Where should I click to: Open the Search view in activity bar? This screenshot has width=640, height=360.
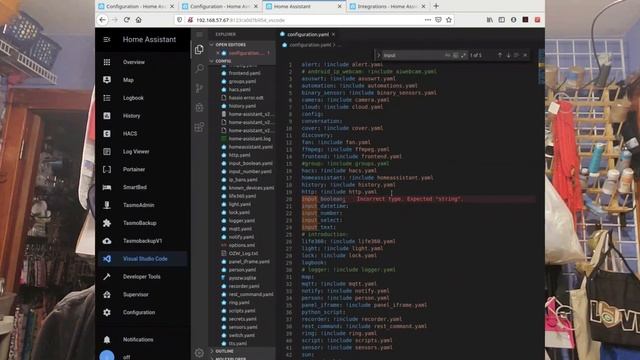point(199,68)
